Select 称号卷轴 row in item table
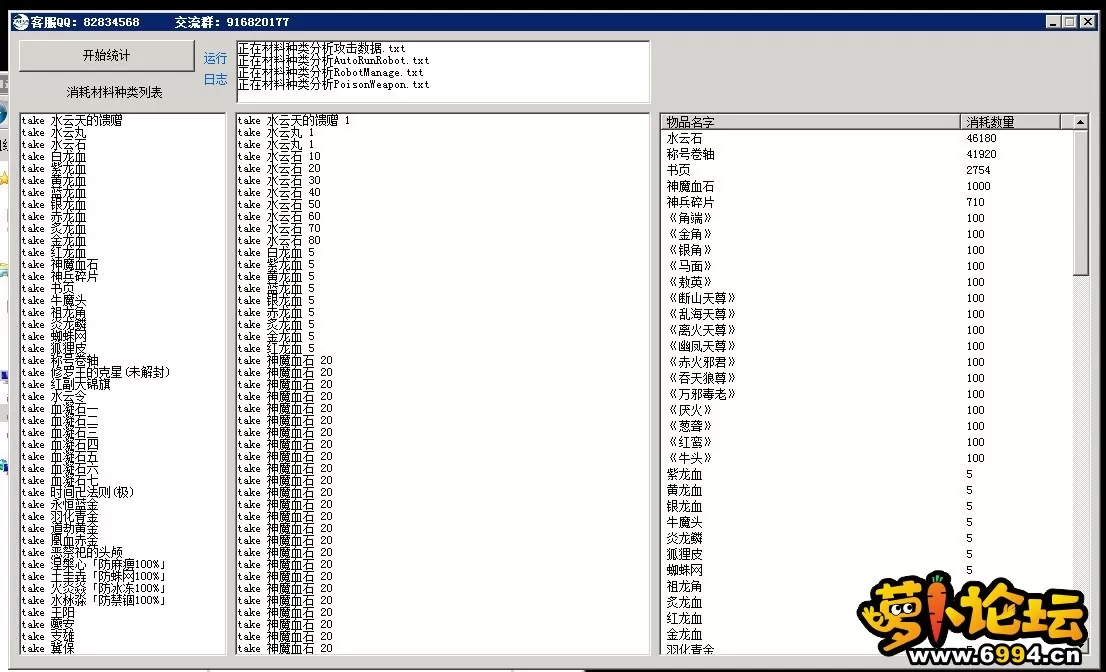The width and height of the screenshot is (1106, 672). (x=868, y=154)
